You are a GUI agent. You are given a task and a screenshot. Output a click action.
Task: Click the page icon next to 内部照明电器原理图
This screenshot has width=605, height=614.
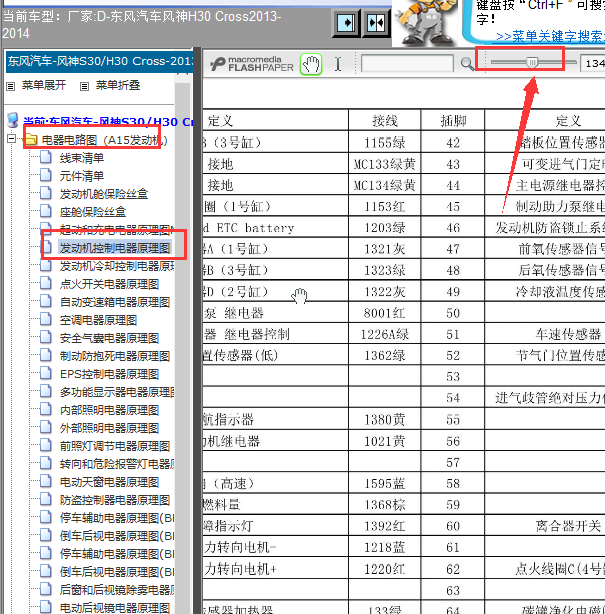(46, 410)
